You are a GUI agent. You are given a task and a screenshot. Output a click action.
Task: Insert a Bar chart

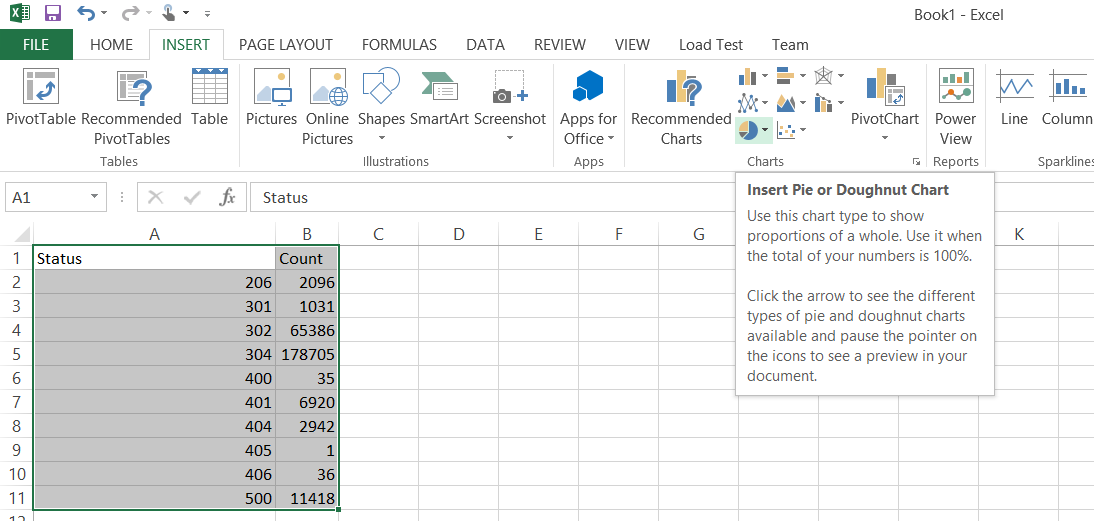(x=786, y=76)
